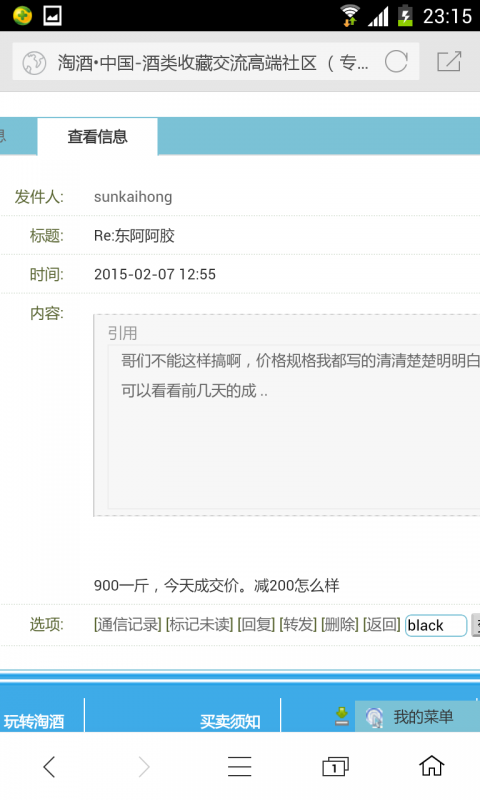
Task: Click the 删除 link
Action: click(x=340, y=624)
